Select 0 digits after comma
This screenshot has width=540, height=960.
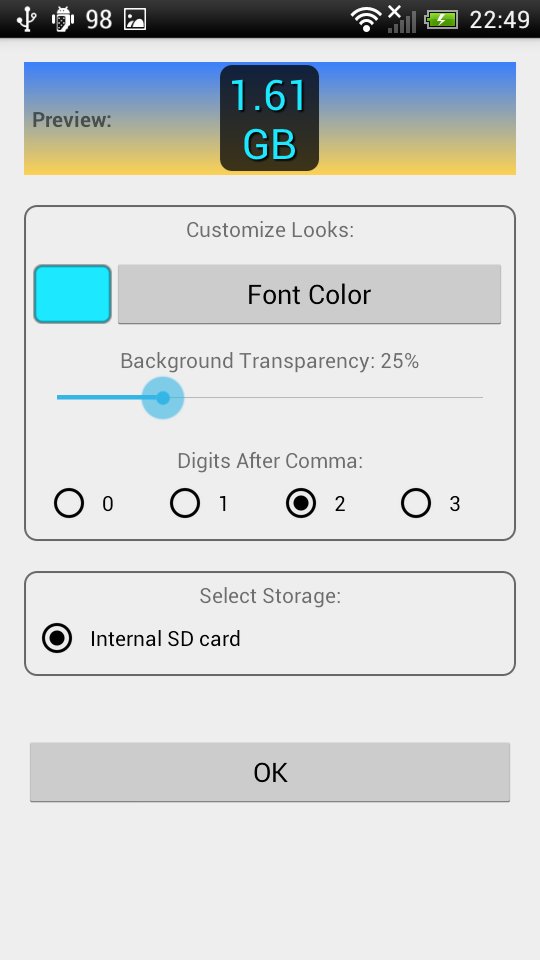point(69,503)
